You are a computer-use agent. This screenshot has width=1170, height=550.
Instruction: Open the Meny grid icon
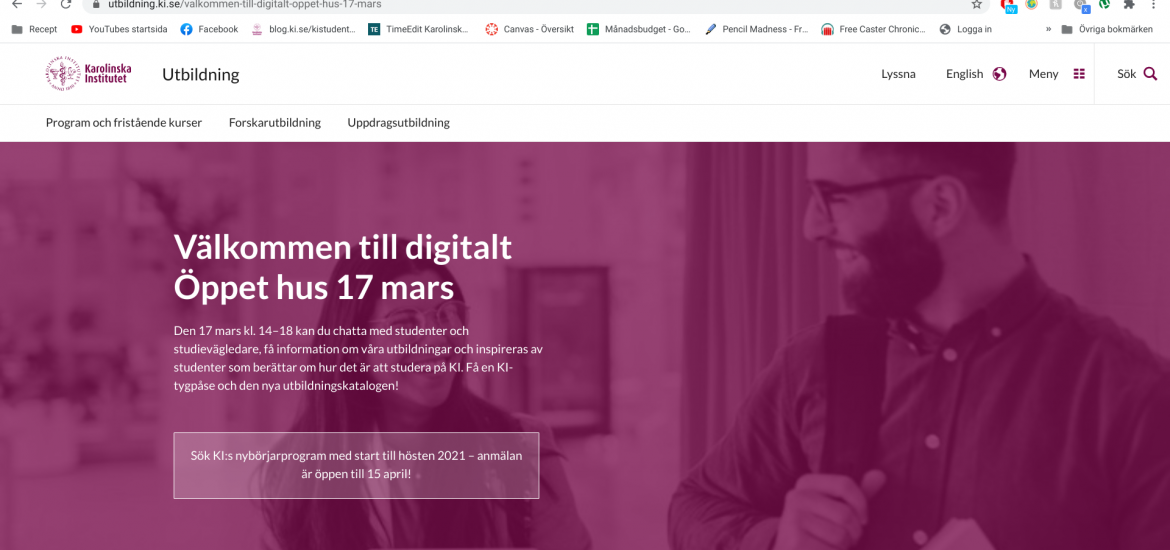pyautogui.click(x=1079, y=74)
